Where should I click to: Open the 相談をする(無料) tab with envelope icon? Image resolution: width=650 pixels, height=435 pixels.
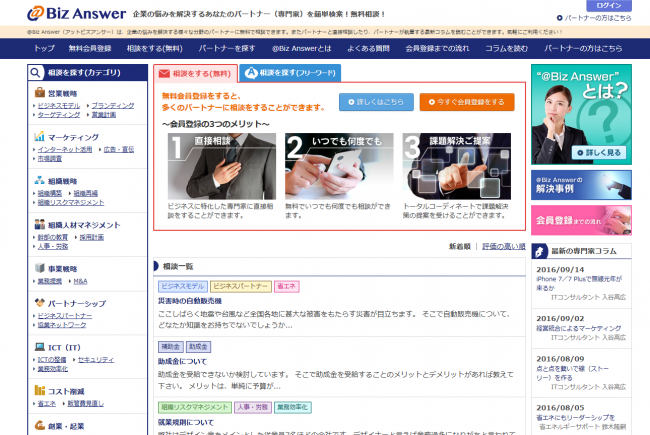[195, 73]
